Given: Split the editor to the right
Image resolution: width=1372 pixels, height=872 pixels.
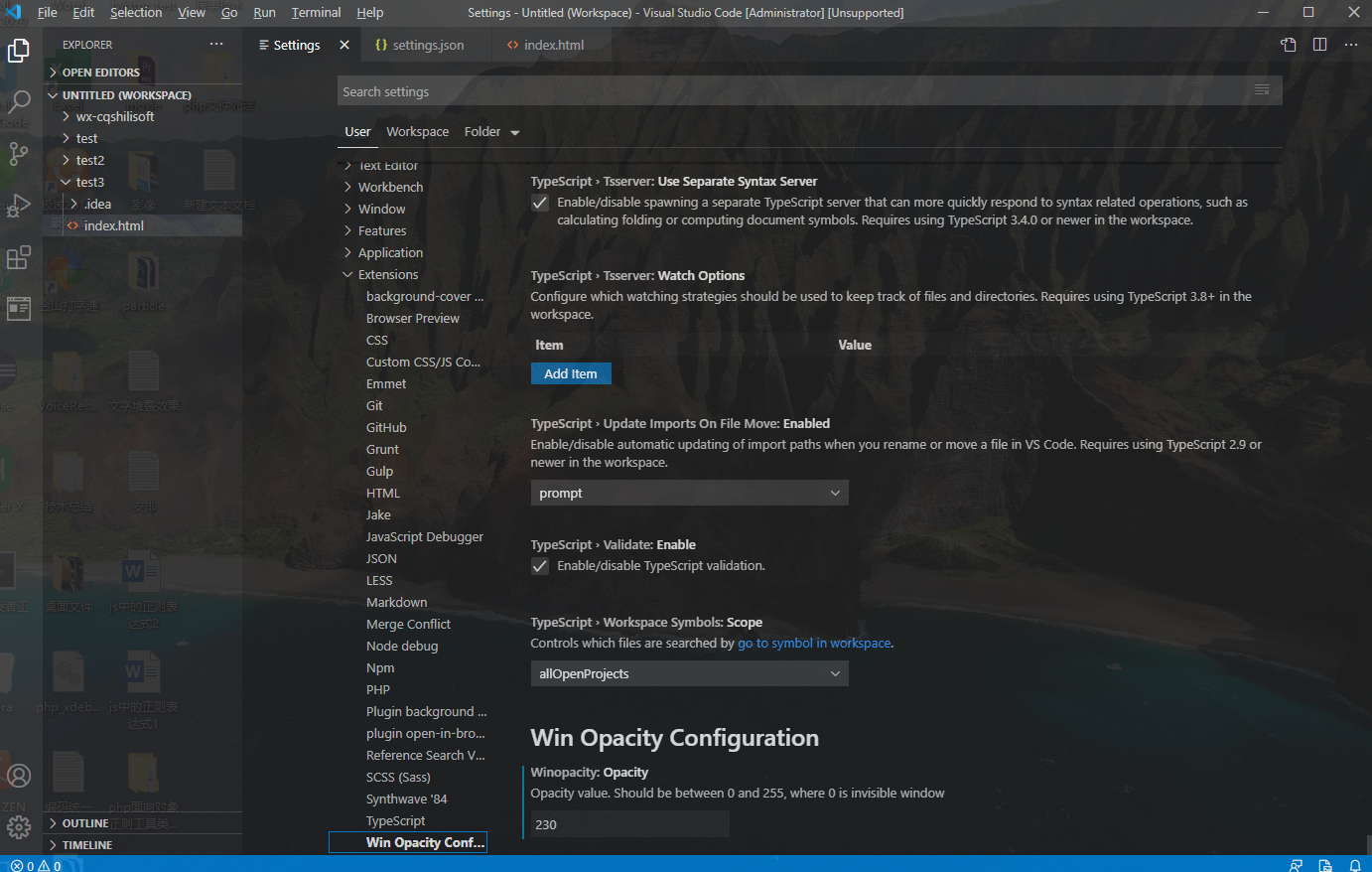Looking at the screenshot, I should tap(1319, 45).
